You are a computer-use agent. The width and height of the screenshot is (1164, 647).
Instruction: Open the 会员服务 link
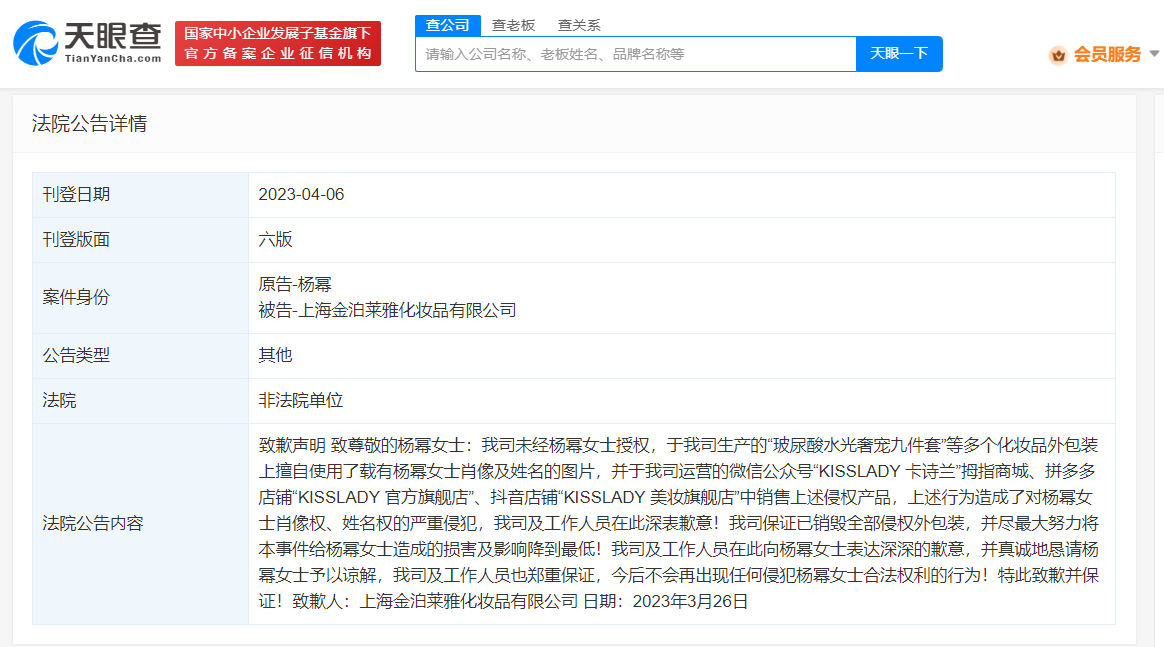point(1108,54)
